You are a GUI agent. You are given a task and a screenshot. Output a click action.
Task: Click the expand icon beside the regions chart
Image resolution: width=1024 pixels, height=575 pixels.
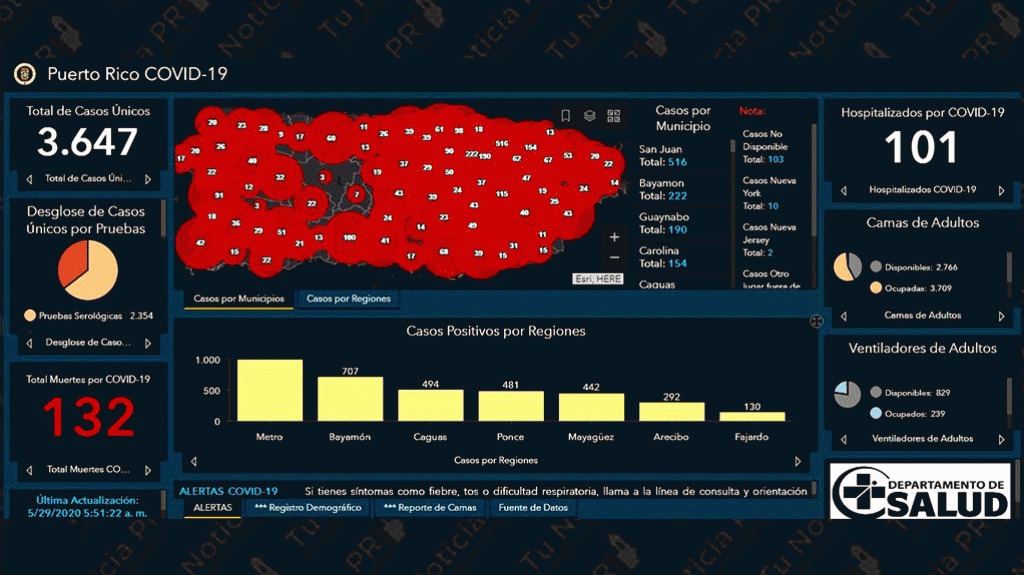pyautogui.click(x=816, y=321)
